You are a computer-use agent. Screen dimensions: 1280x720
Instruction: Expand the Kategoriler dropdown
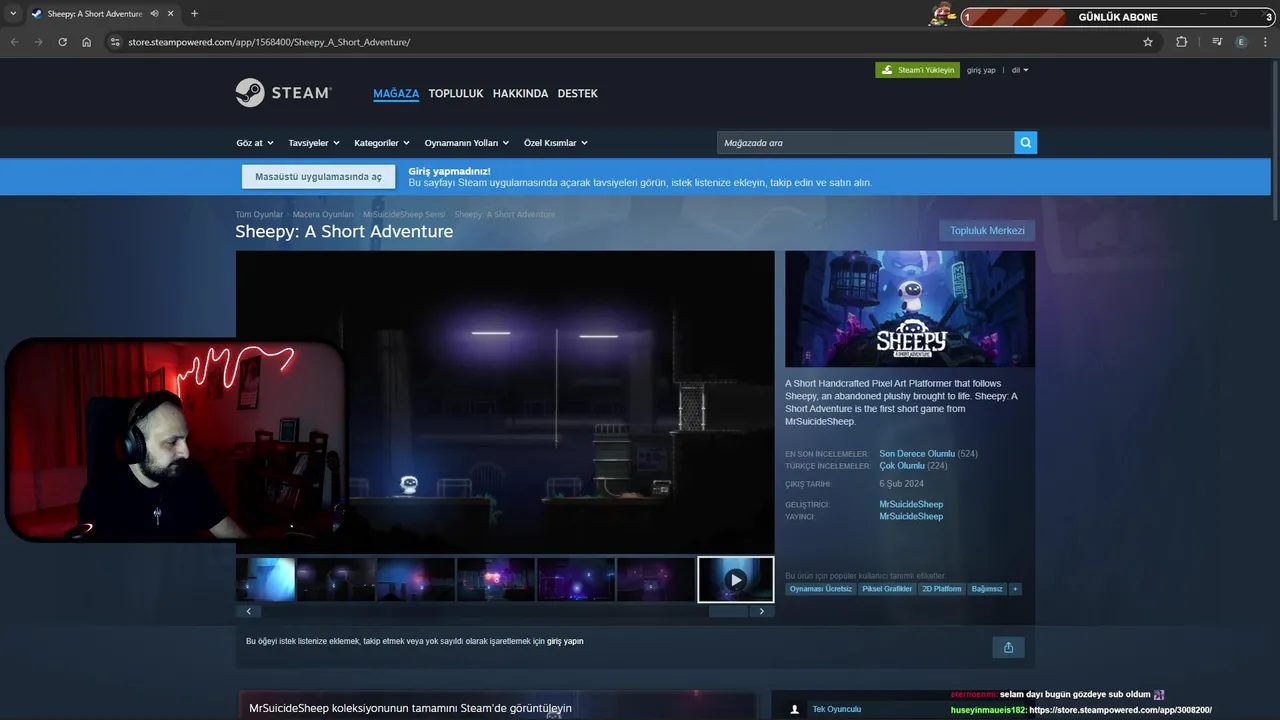pos(382,143)
